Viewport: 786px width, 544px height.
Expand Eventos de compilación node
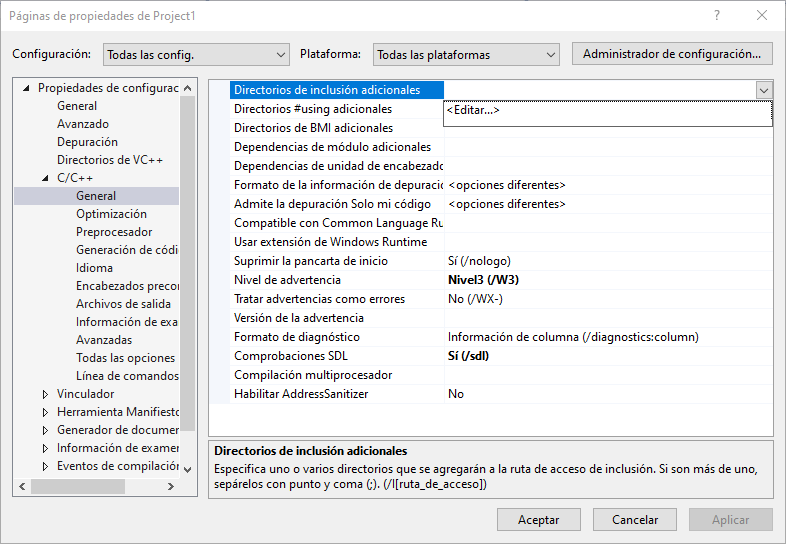coord(46,466)
